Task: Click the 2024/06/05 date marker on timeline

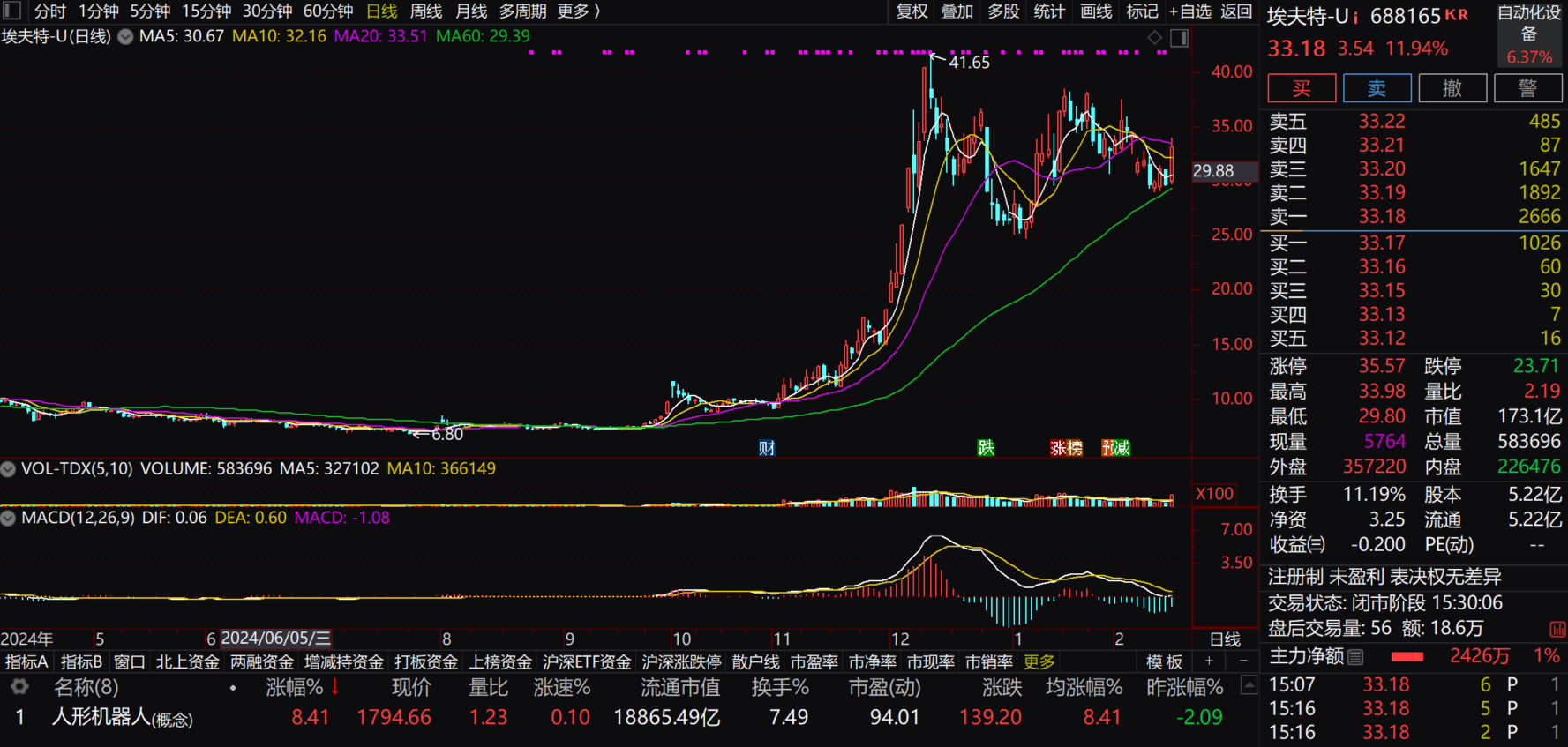Action: (275, 639)
